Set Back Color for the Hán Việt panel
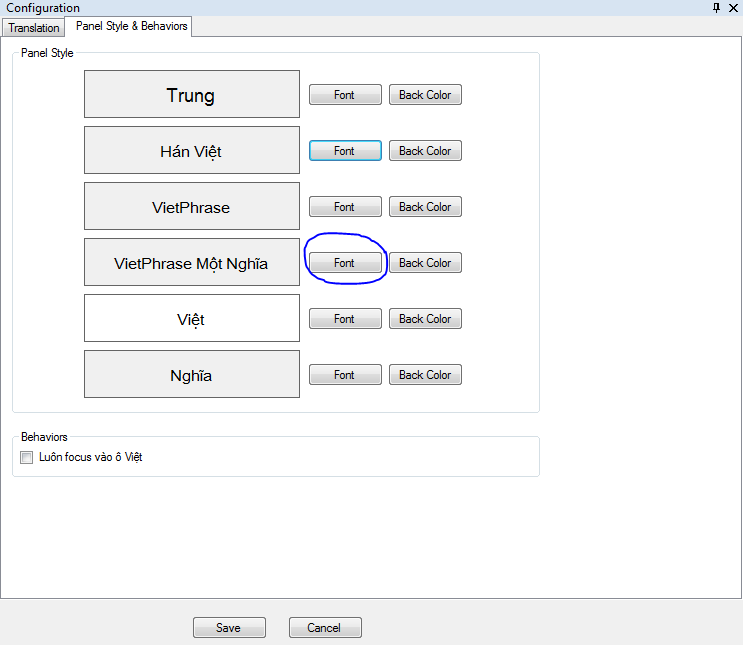 (425, 151)
